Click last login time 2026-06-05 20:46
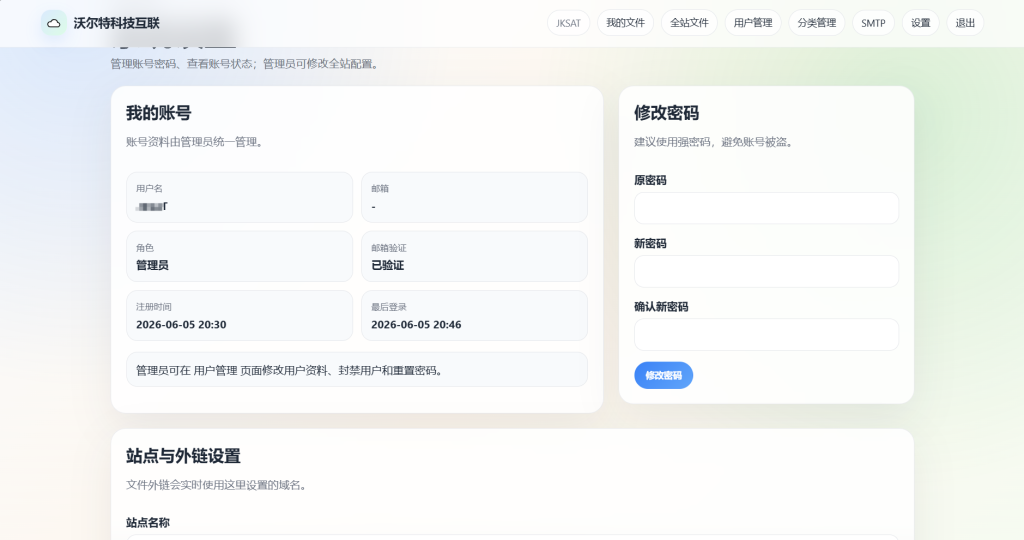The width and height of the screenshot is (1024, 540). (x=416, y=325)
